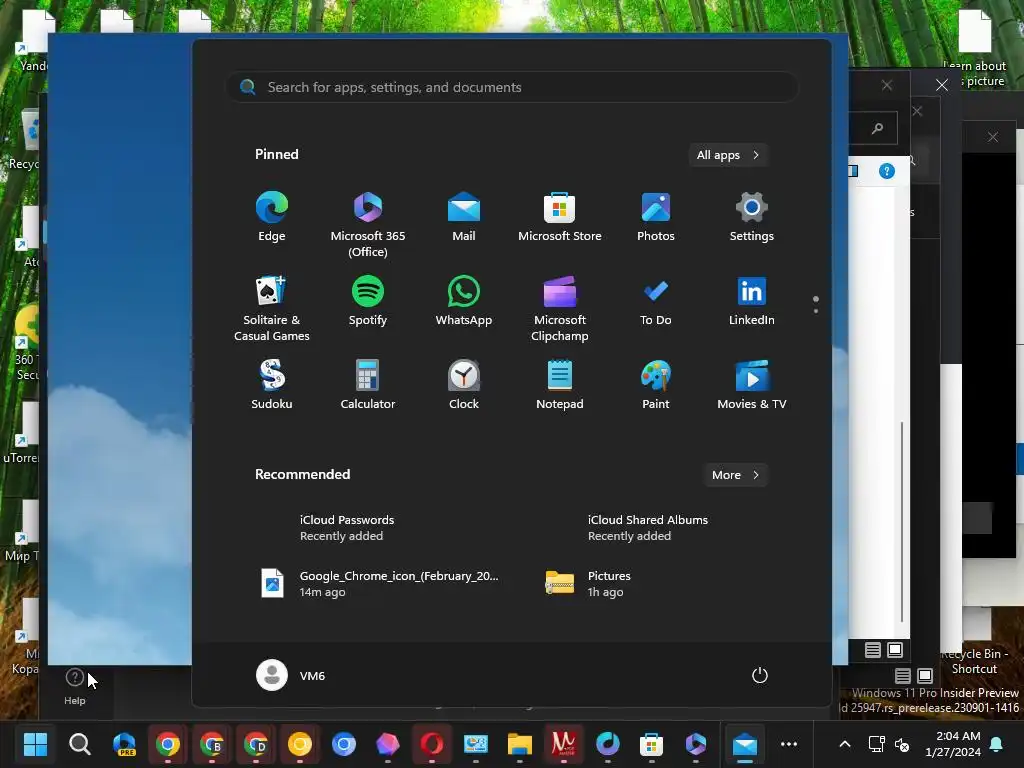Open Microsoft Clipchamp
Screen dimensions: 1024x768
tap(560, 309)
